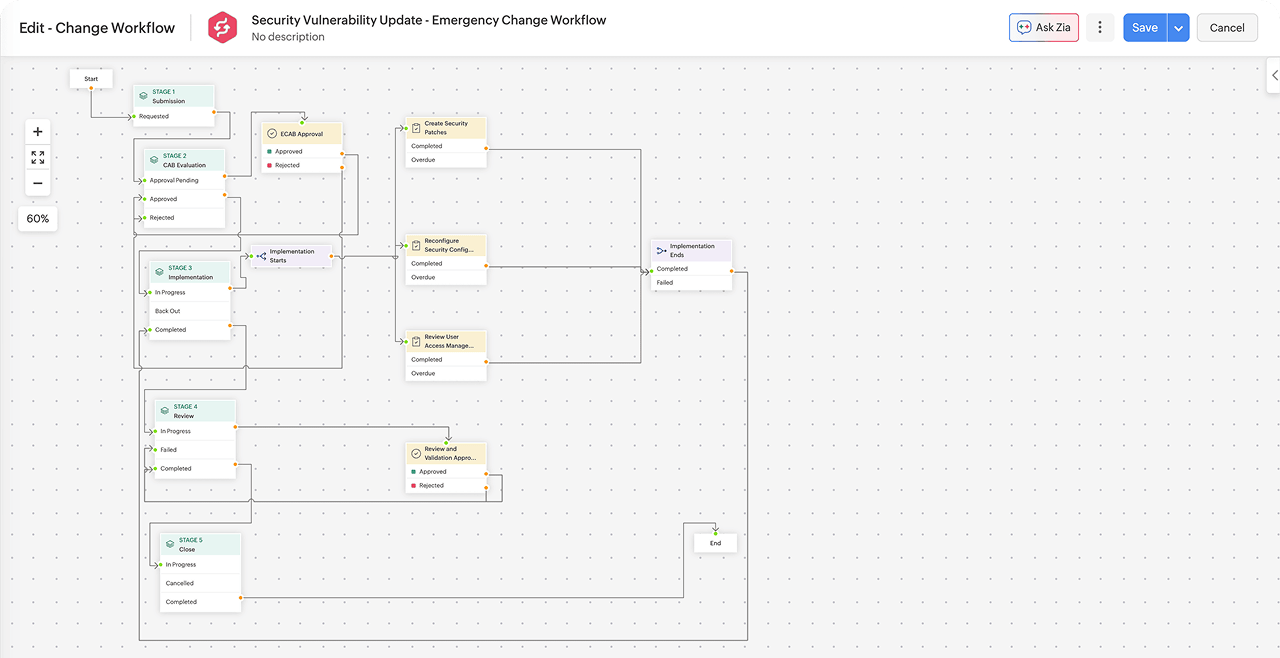Select Rejected in ECAB Approval node

(x=302, y=165)
